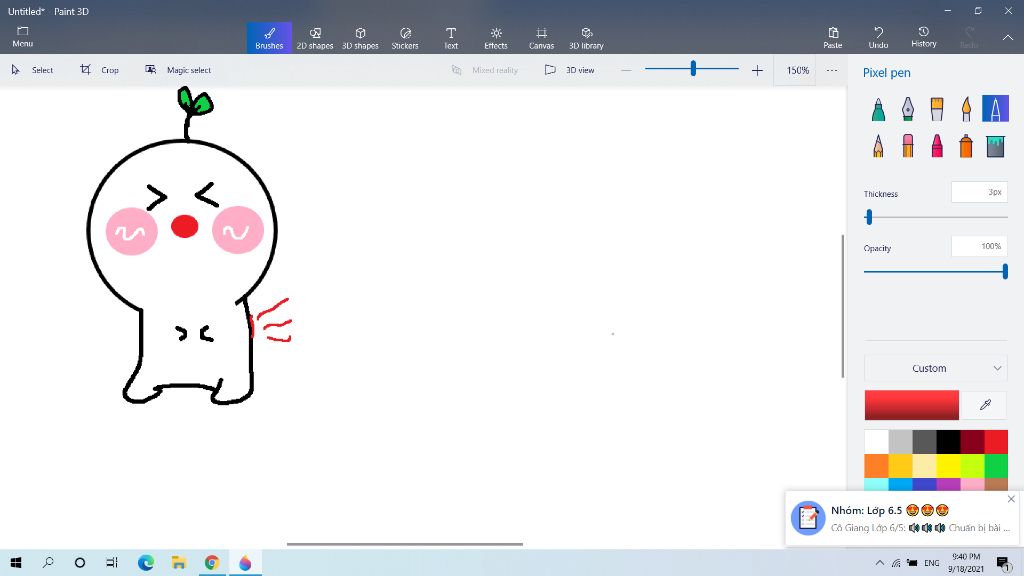Open the more options ellipsis
This screenshot has width=1024, height=576.
pyautogui.click(x=831, y=70)
